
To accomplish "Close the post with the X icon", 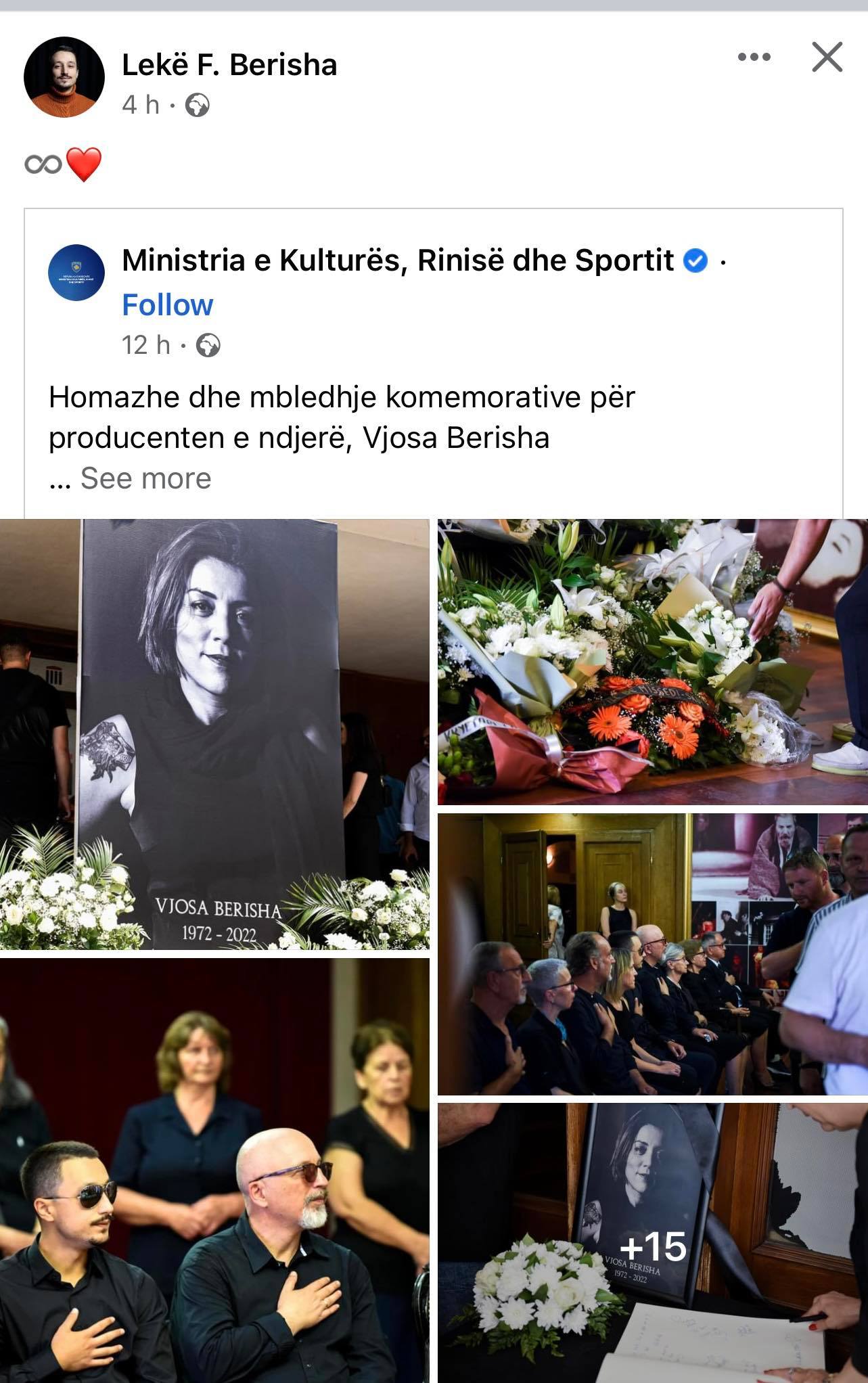I will point(827,57).
